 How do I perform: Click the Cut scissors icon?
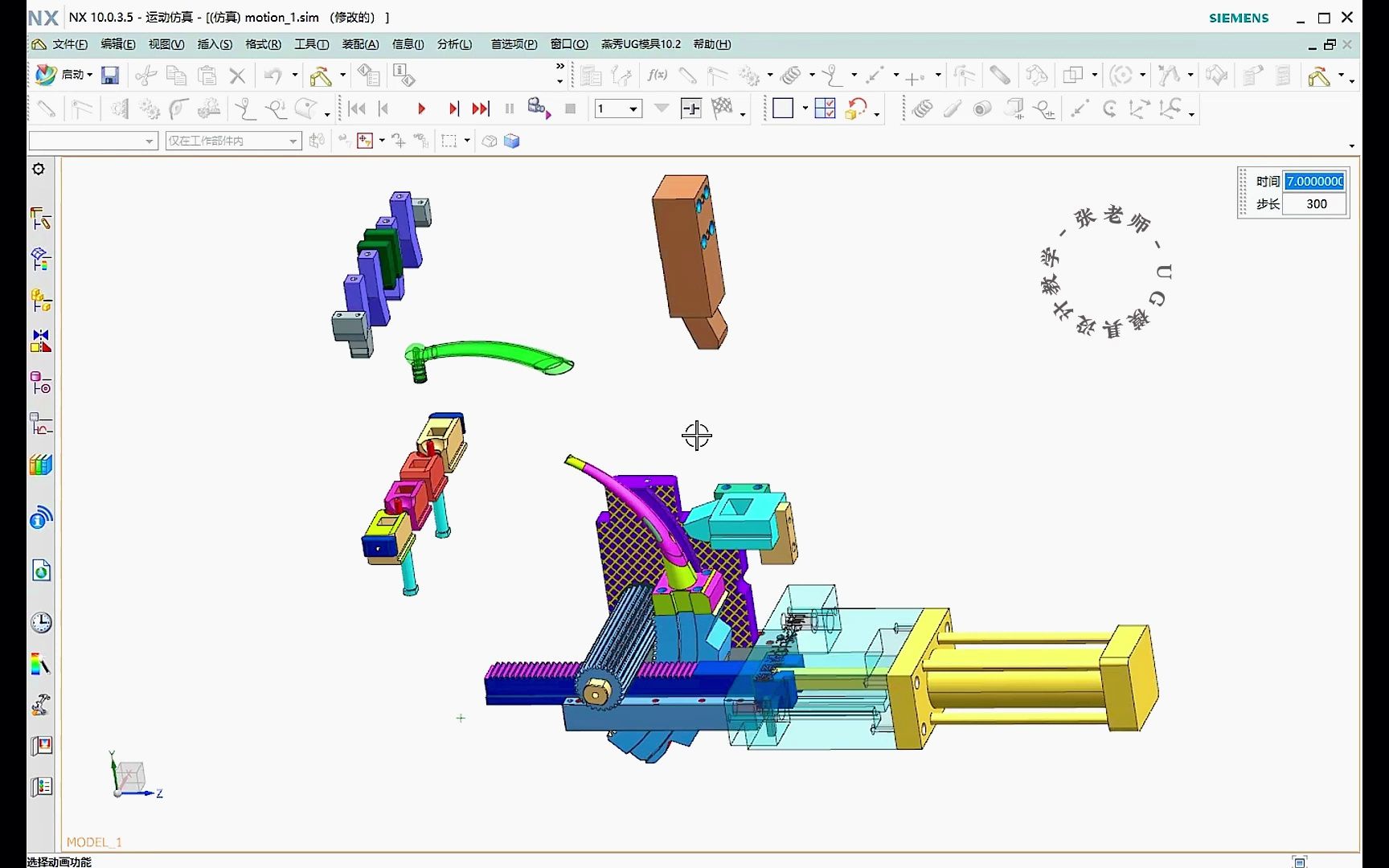tap(145, 76)
